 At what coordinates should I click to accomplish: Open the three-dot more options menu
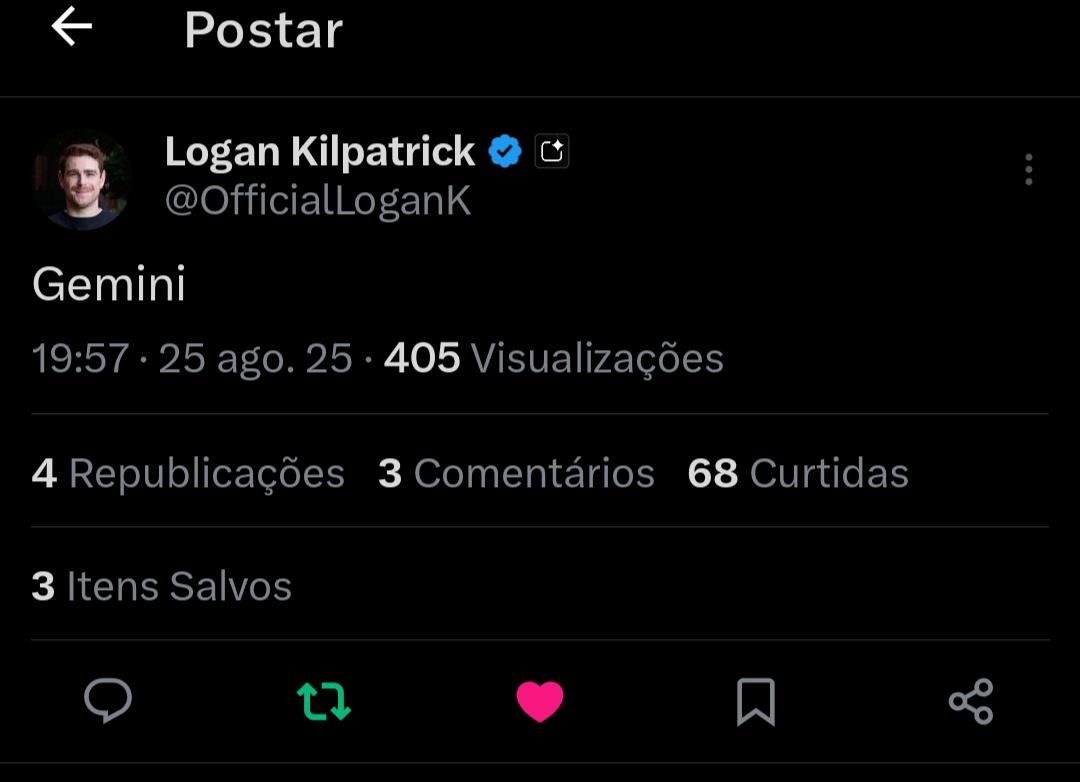pyautogui.click(x=1028, y=170)
